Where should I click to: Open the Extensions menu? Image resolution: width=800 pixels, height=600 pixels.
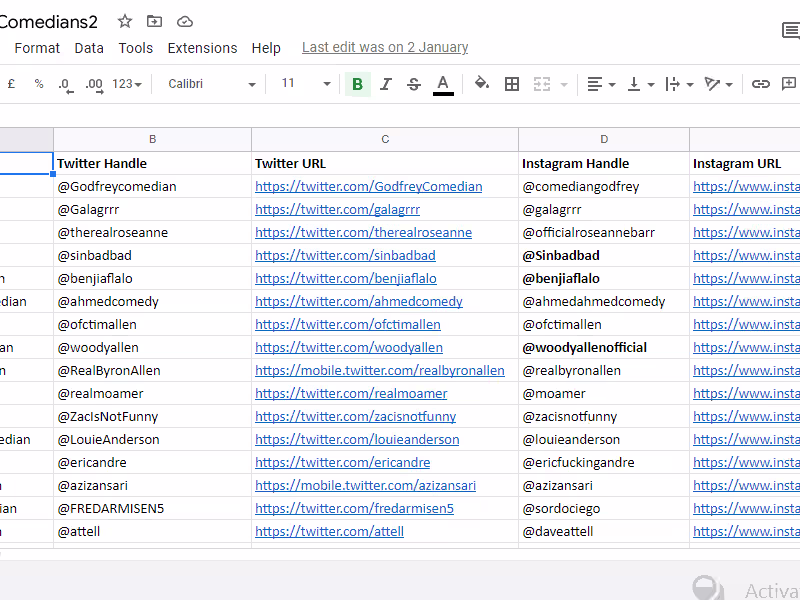202,47
